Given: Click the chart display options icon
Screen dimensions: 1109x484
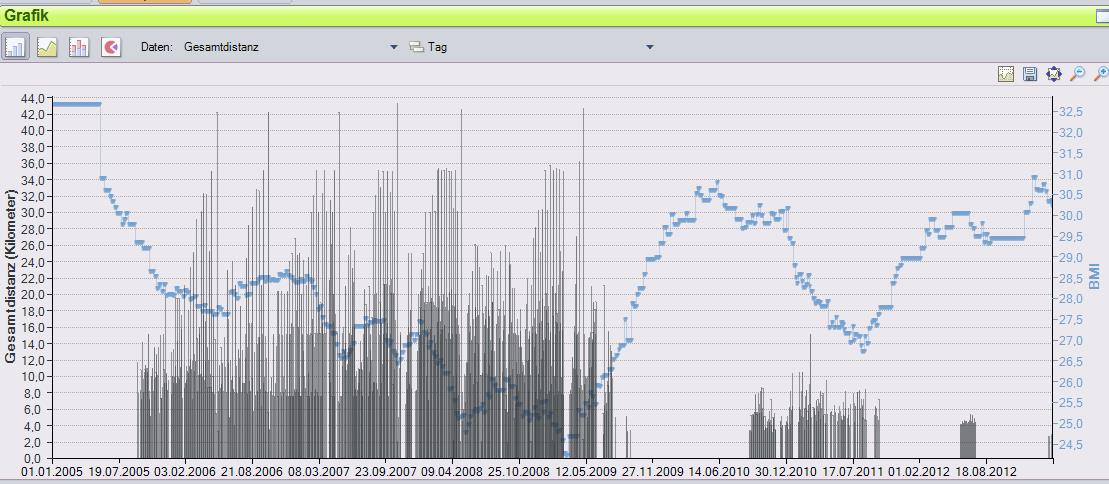Looking at the screenshot, I should (x=1006, y=74).
